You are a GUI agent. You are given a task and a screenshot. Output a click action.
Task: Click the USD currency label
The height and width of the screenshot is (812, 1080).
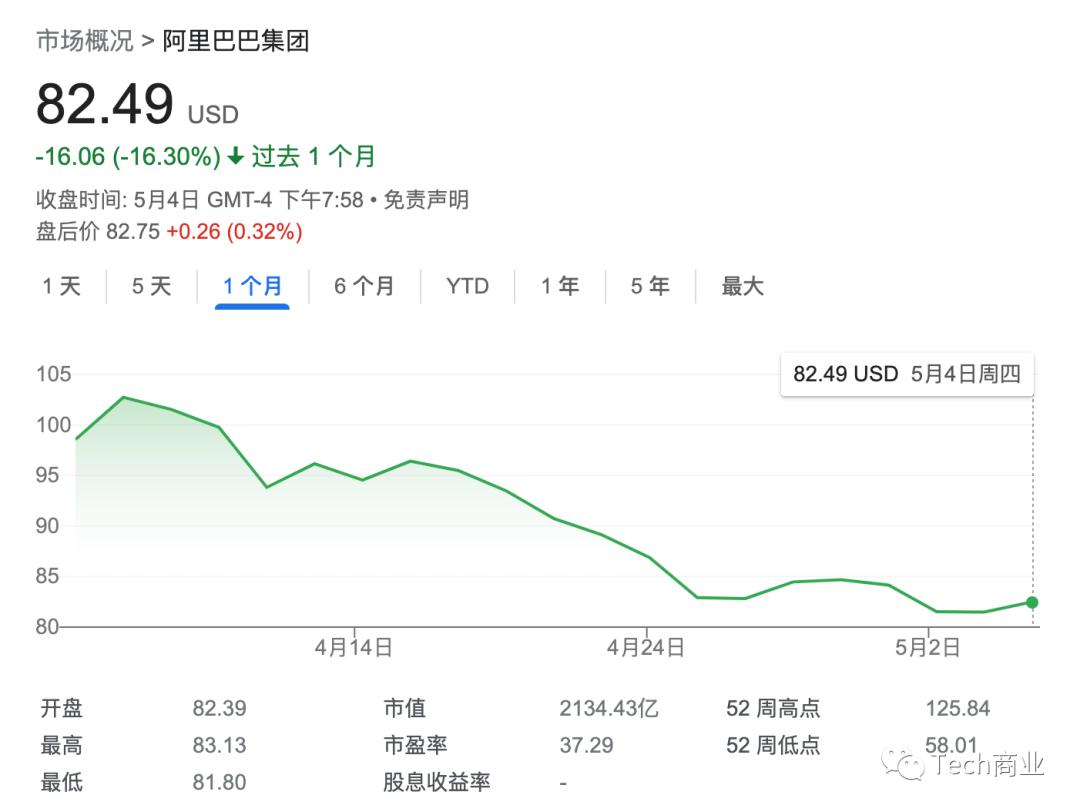pyautogui.click(x=214, y=114)
